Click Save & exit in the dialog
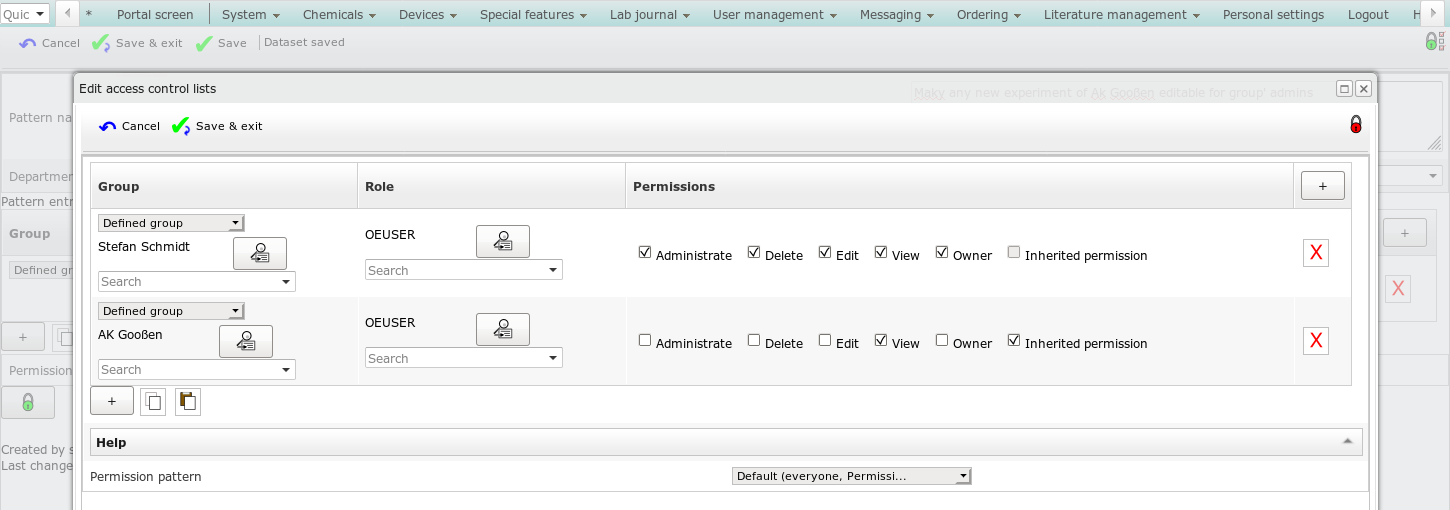 coord(218,126)
